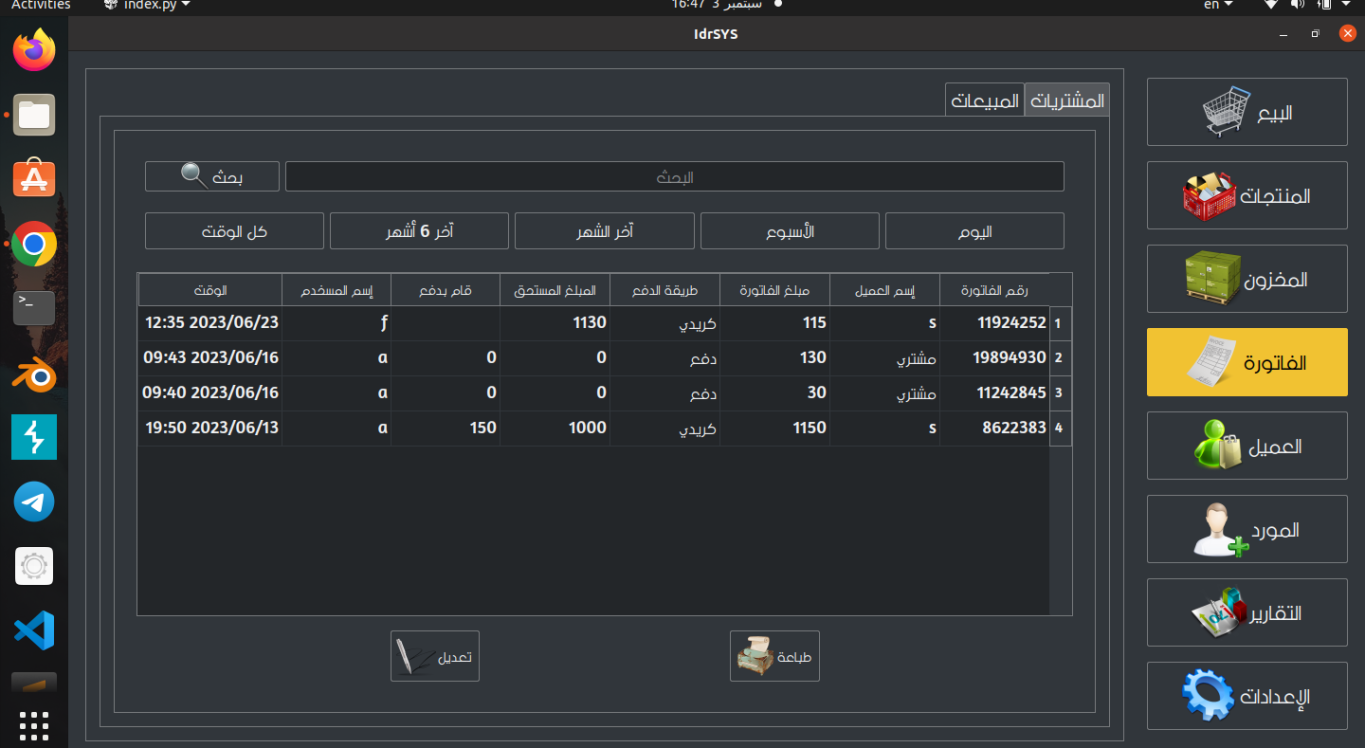Viewport: 1365px width, 748px height.
Task: Open Files manager in the dock
Action: [34, 115]
